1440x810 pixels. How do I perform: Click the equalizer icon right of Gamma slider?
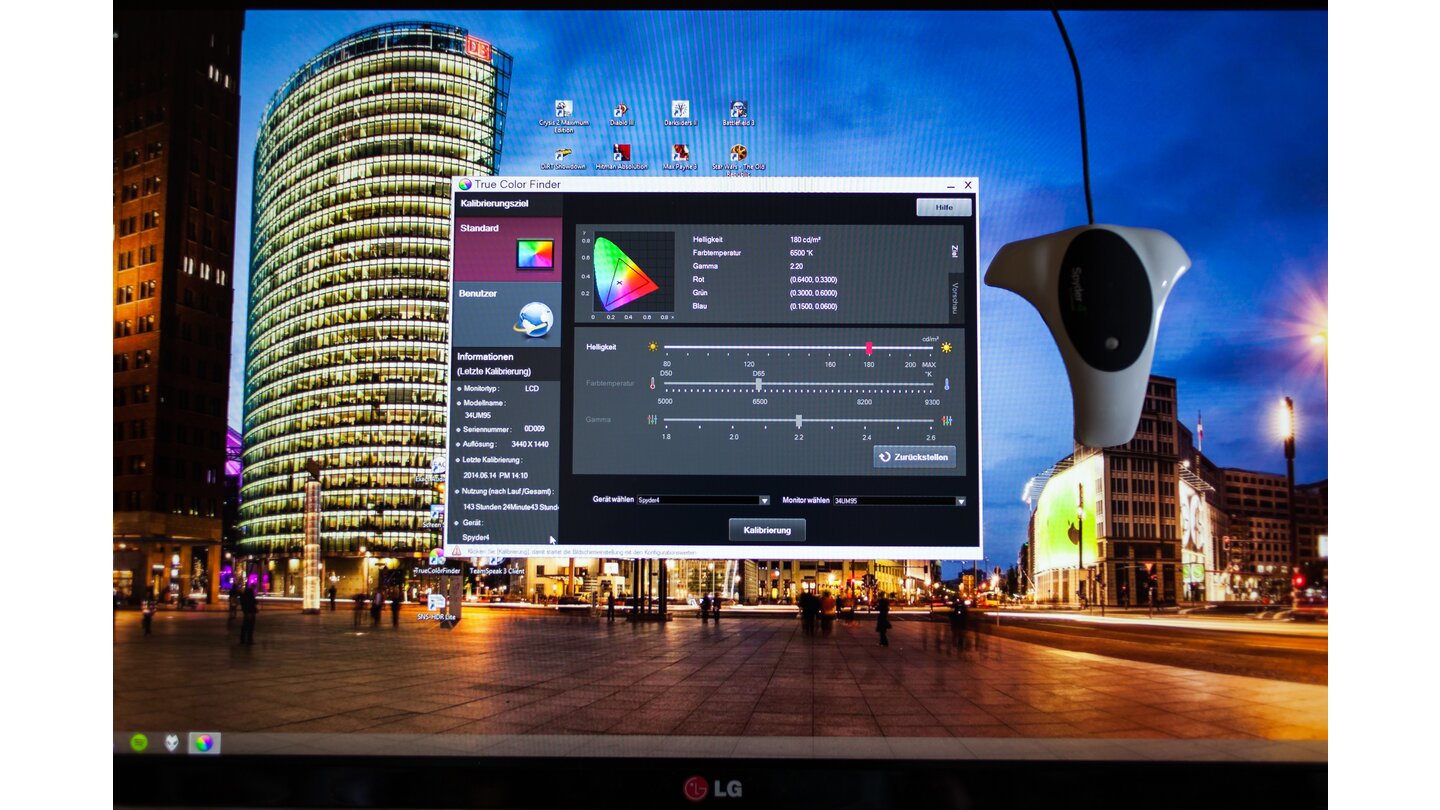[946, 421]
